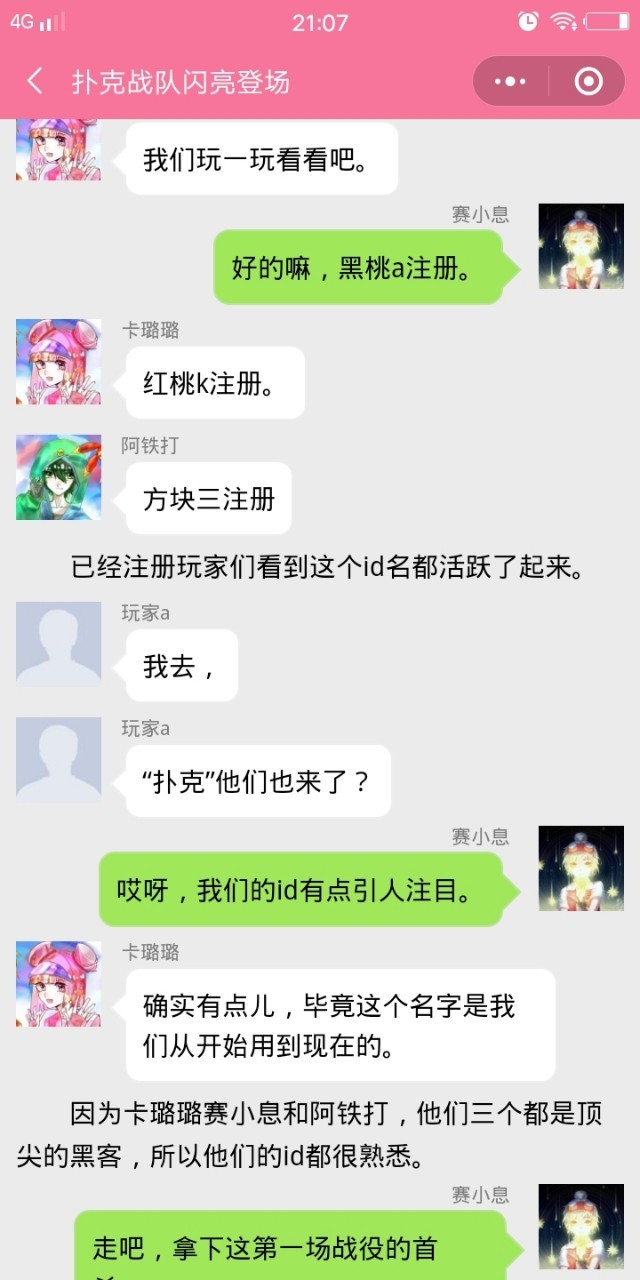
Task: Tap the top bubble 我们玩一玩看看吧。
Action: [x=262, y=158]
